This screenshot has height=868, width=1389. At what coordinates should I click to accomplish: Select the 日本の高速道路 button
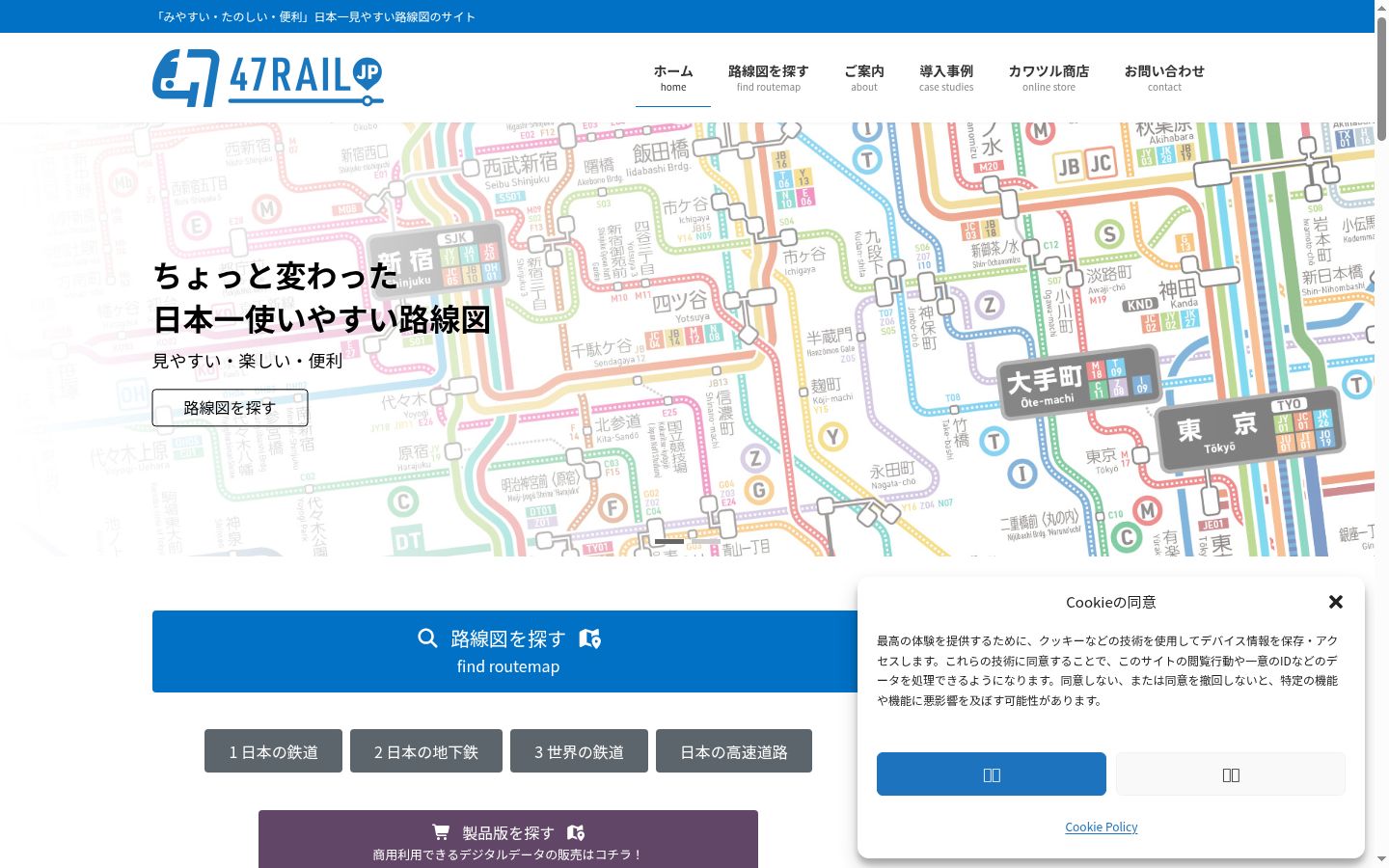[734, 751]
